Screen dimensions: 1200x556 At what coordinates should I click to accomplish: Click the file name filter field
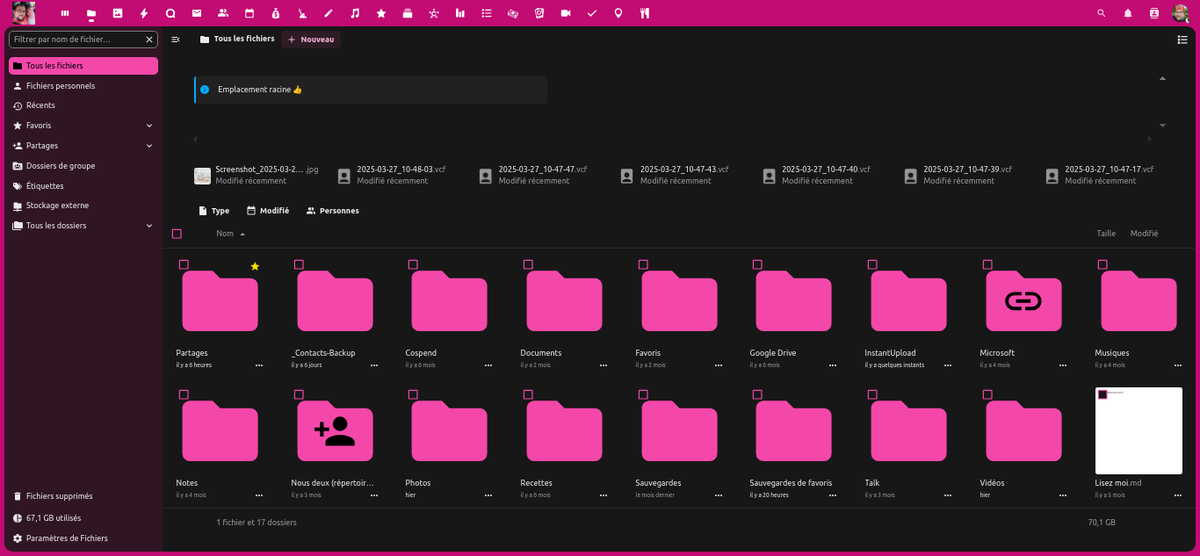pos(83,39)
